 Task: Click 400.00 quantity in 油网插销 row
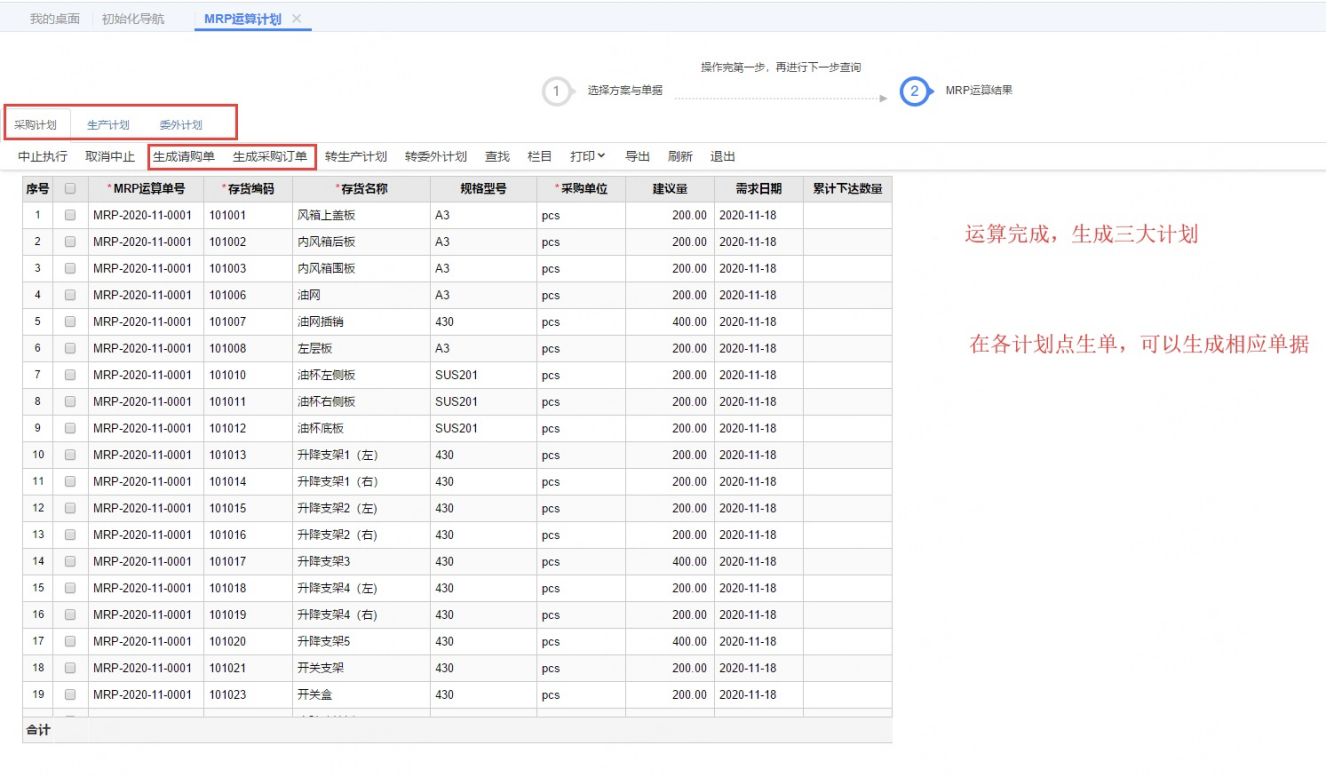[x=689, y=322]
